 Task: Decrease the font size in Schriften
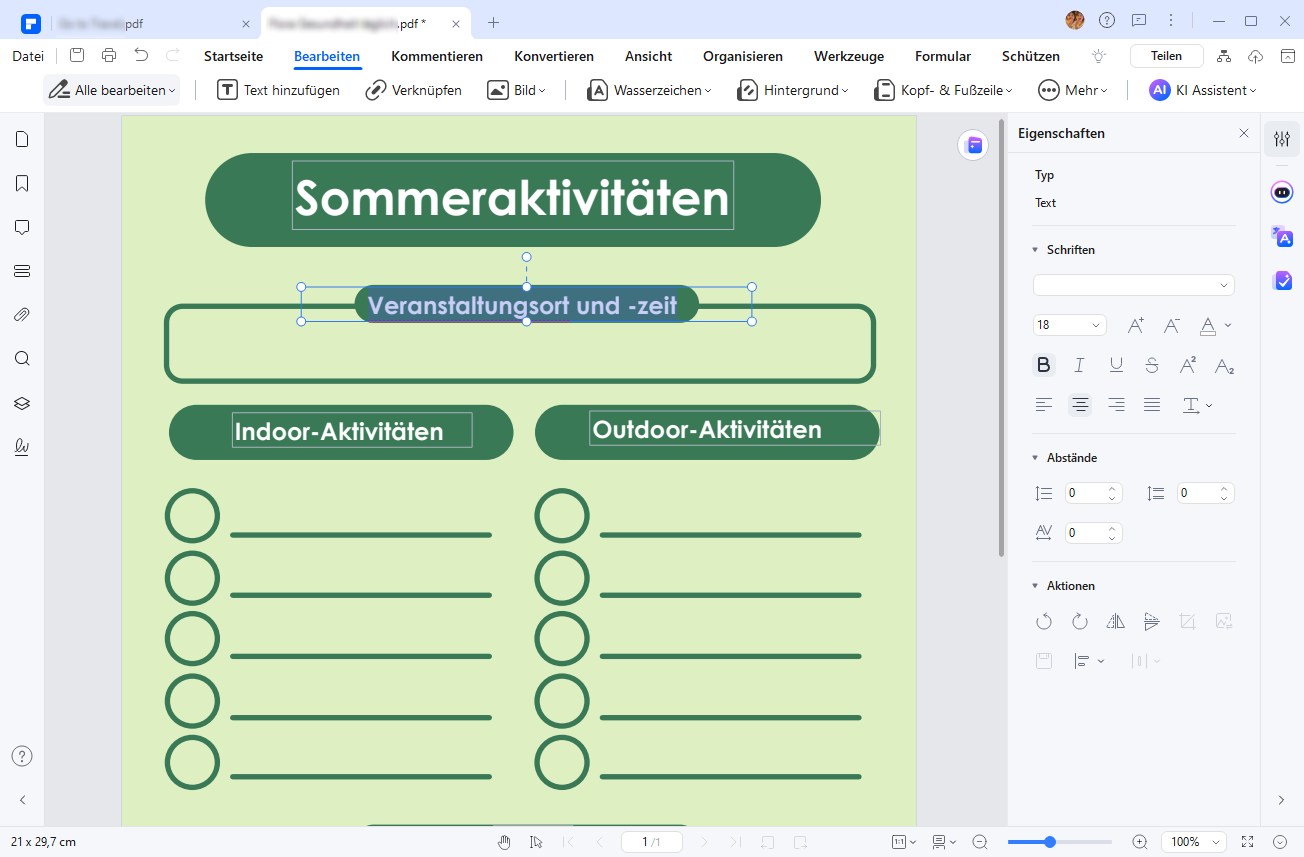1172,325
